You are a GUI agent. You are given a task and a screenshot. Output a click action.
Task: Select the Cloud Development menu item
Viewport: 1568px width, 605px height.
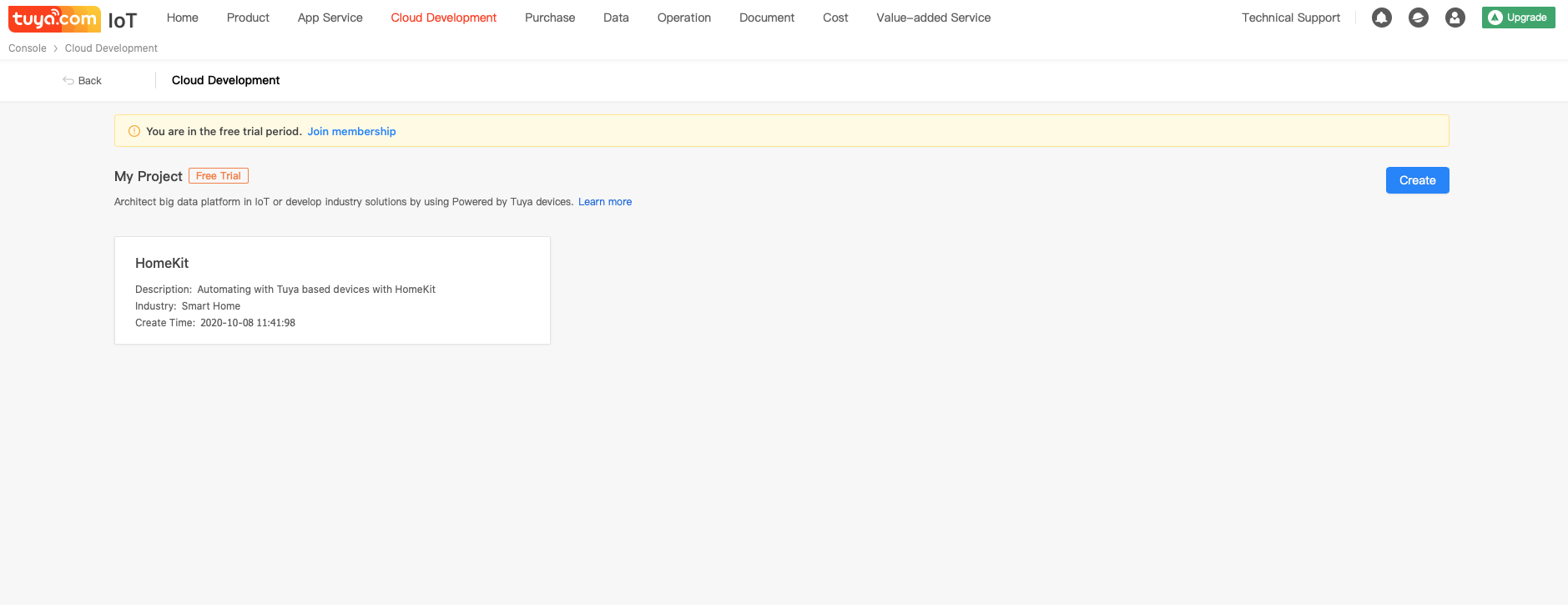pyautogui.click(x=444, y=18)
